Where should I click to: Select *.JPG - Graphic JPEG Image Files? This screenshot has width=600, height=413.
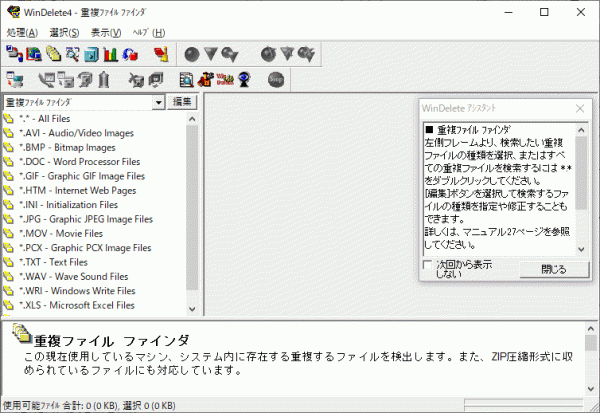85,219
